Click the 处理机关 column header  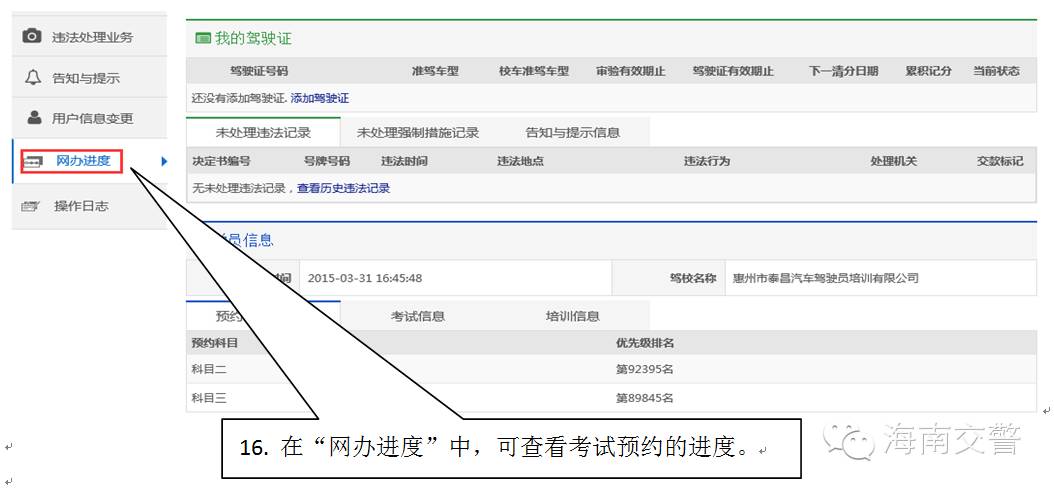pos(893,161)
